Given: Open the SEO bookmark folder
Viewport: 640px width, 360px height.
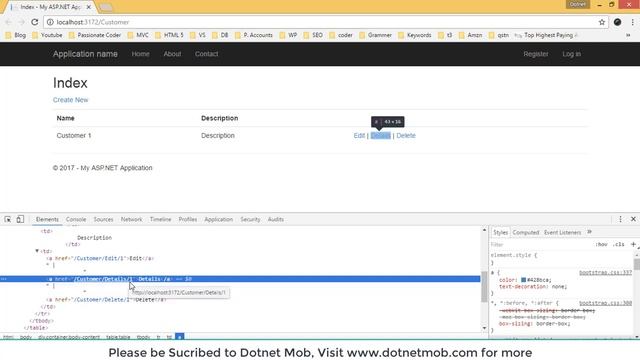Looking at the screenshot, I should 313,35.
